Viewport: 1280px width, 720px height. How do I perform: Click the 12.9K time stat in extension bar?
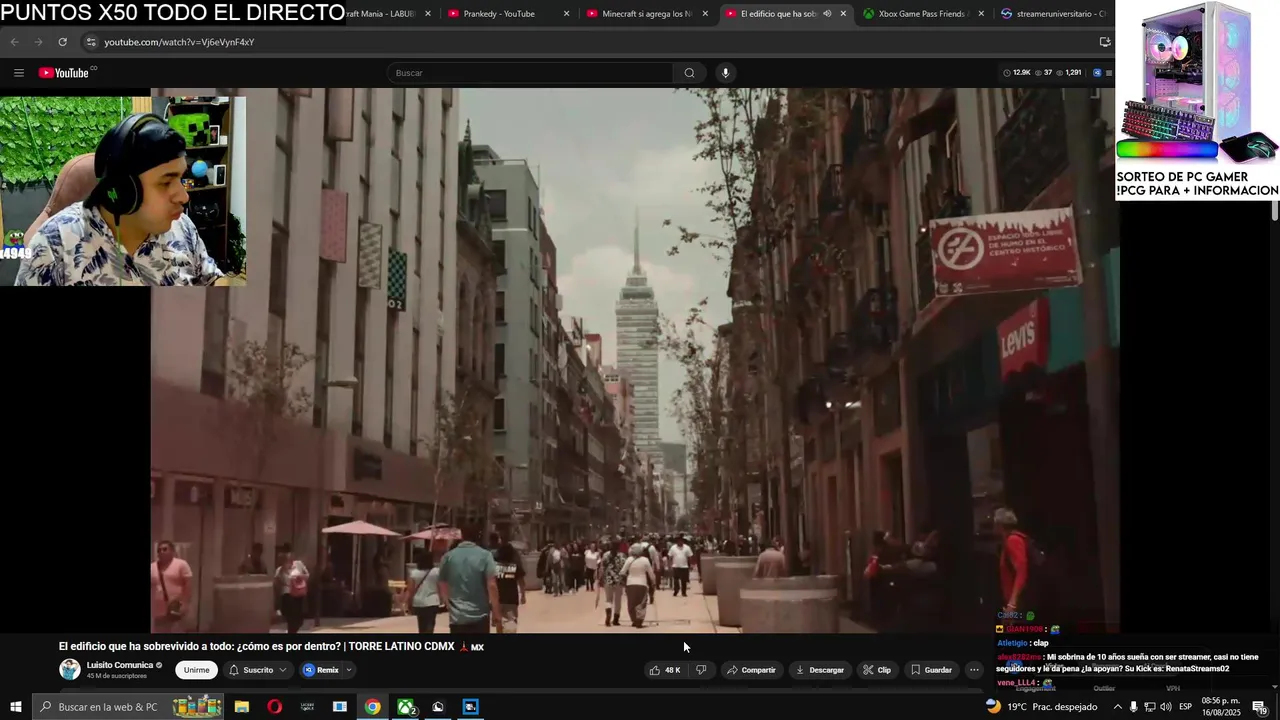pyautogui.click(x=1016, y=73)
